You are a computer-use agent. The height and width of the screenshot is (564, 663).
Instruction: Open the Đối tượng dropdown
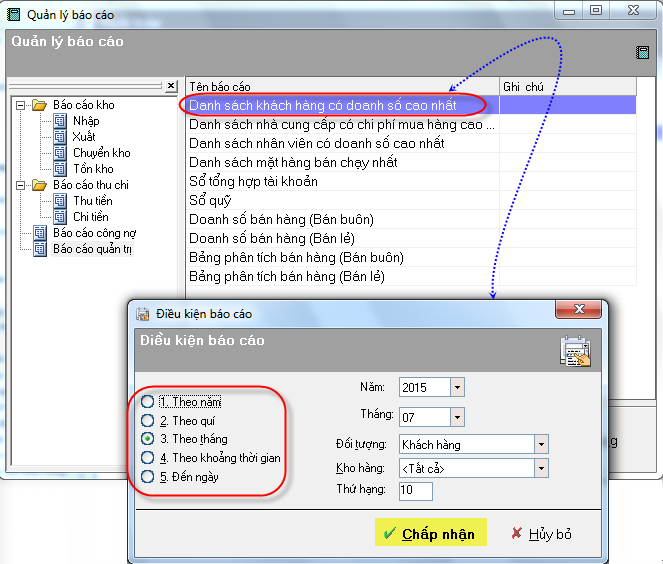(541, 444)
